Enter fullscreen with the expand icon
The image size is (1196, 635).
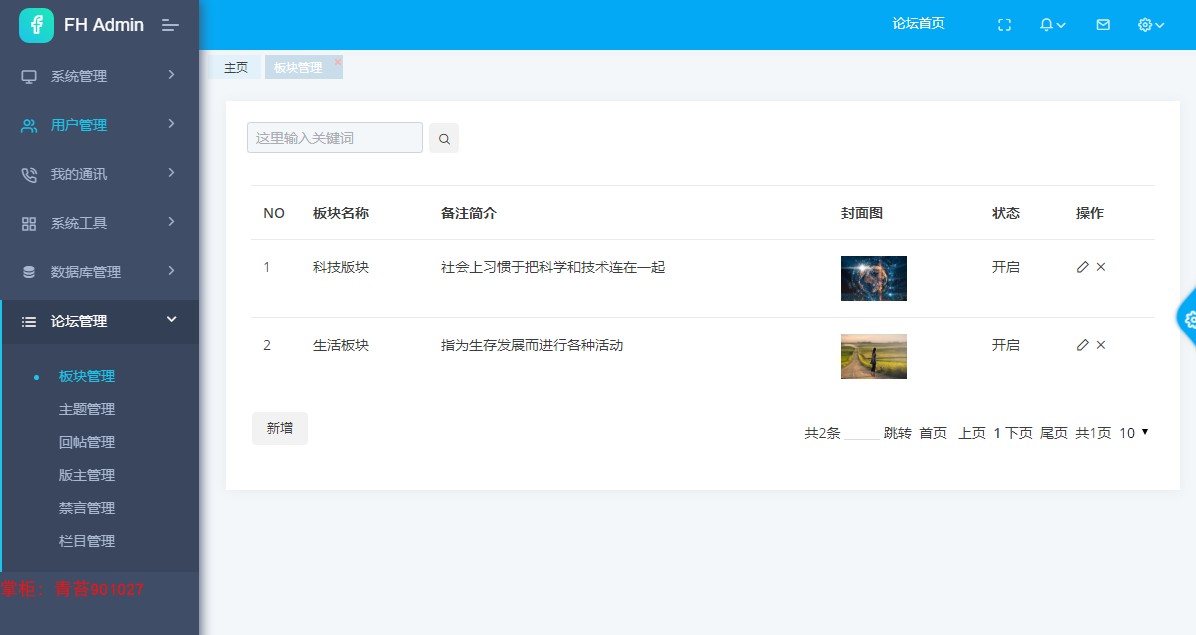click(1005, 25)
